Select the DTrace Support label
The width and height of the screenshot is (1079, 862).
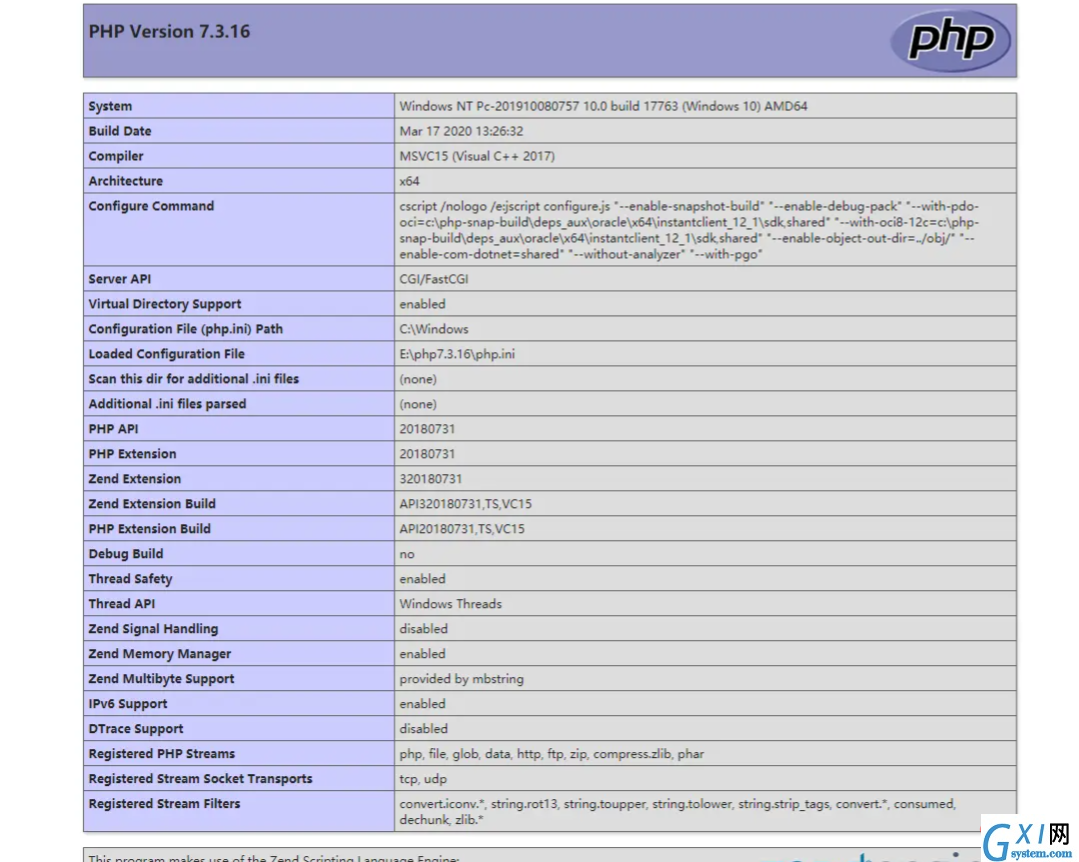[136, 729]
